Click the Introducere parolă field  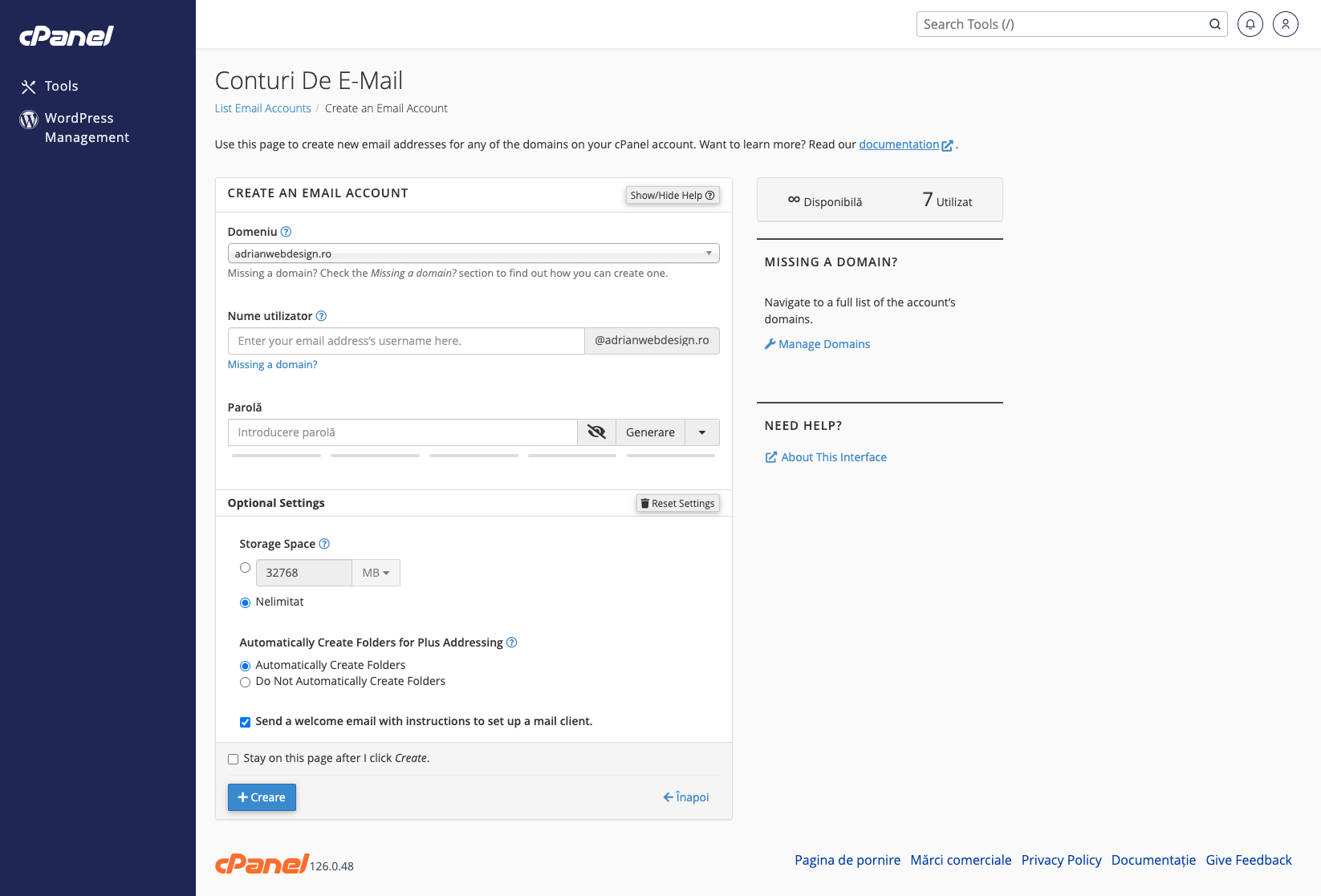coord(403,432)
